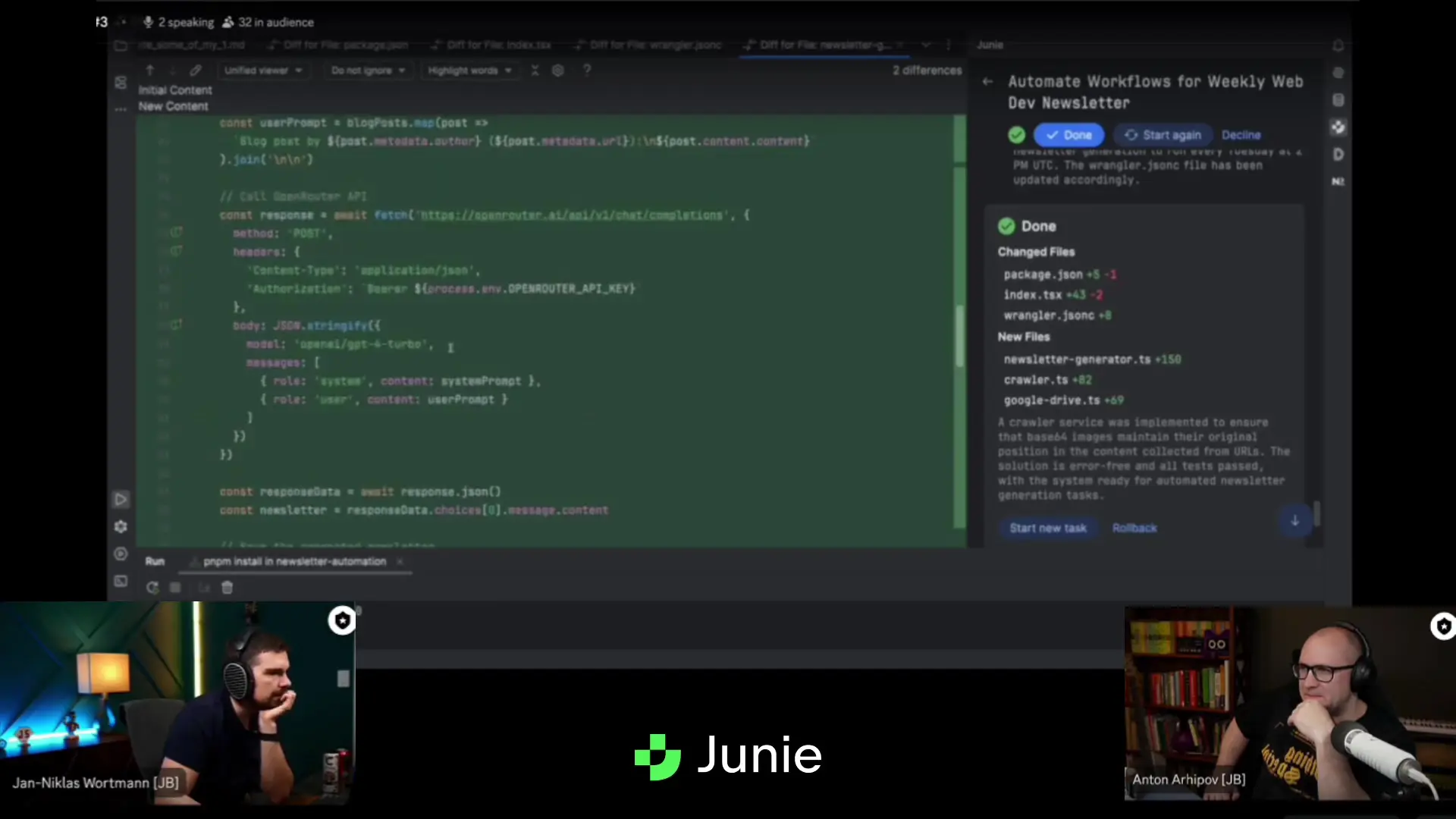Click the Rollback link
The width and height of the screenshot is (1456, 819).
tap(1134, 528)
